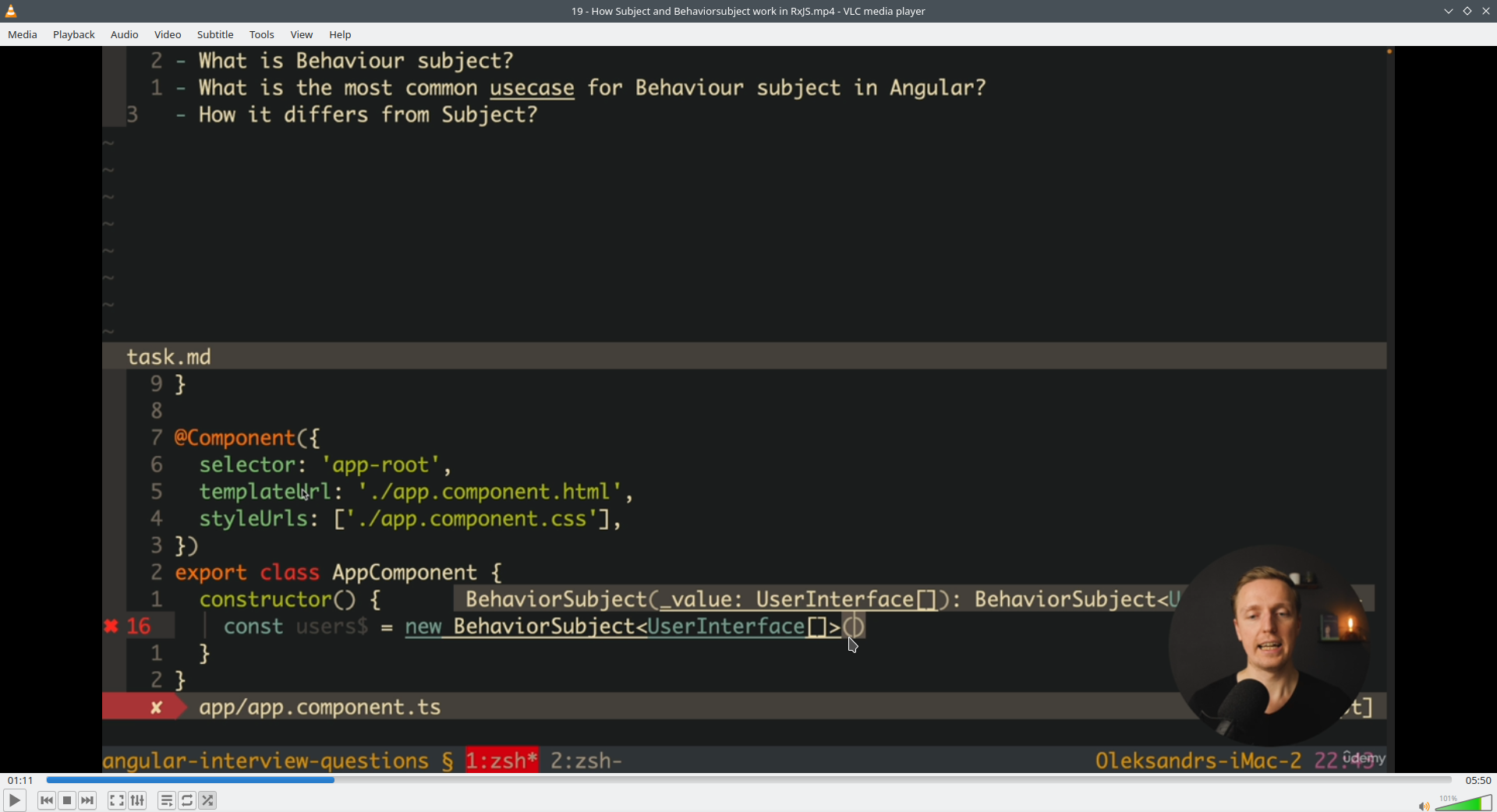
Task: Jump to previous media track
Action: tap(47, 800)
